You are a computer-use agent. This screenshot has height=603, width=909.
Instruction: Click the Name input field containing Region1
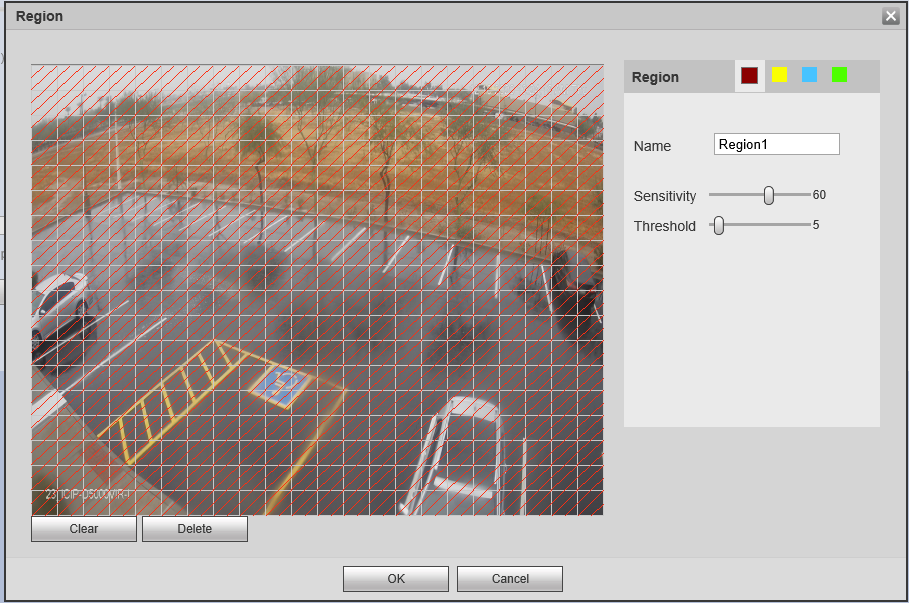[x=777, y=144]
